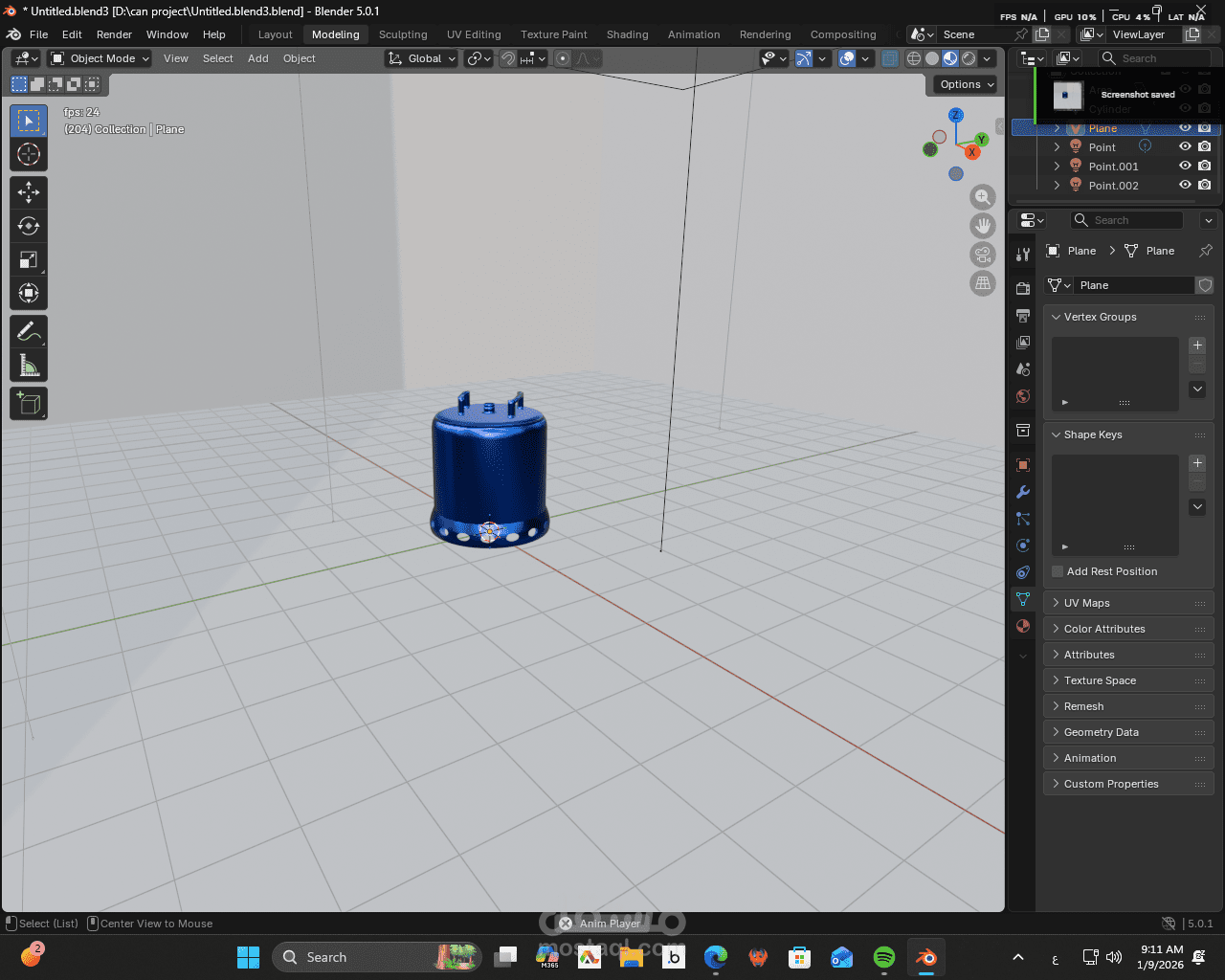The image size is (1225, 980).
Task: Expand the Remesh panel
Action: (1127, 706)
